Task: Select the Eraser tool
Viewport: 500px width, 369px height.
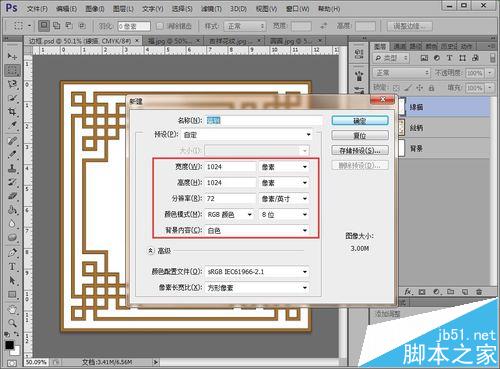Action: (x=12, y=196)
